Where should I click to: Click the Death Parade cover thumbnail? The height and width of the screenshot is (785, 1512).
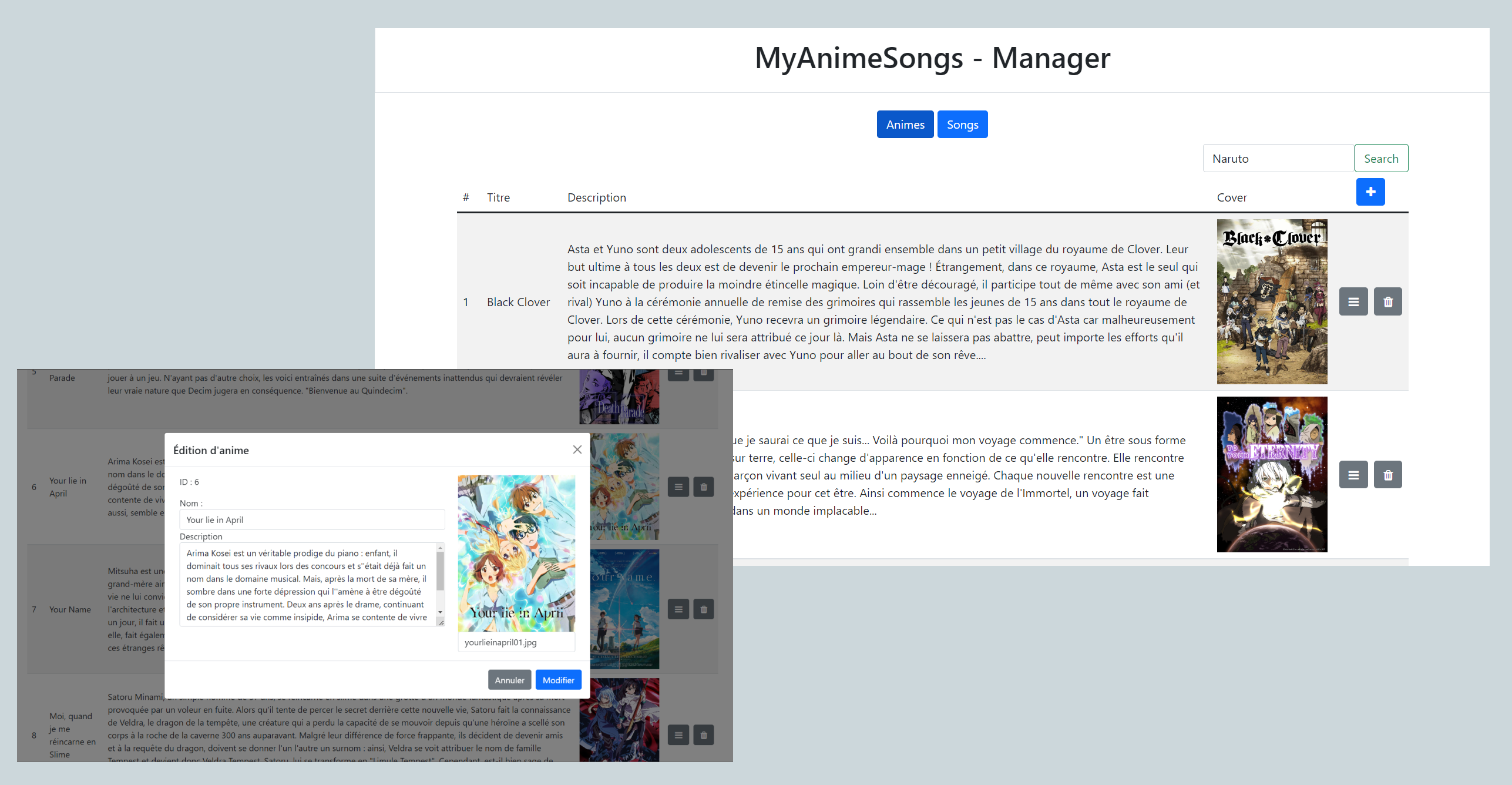click(619, 397)
